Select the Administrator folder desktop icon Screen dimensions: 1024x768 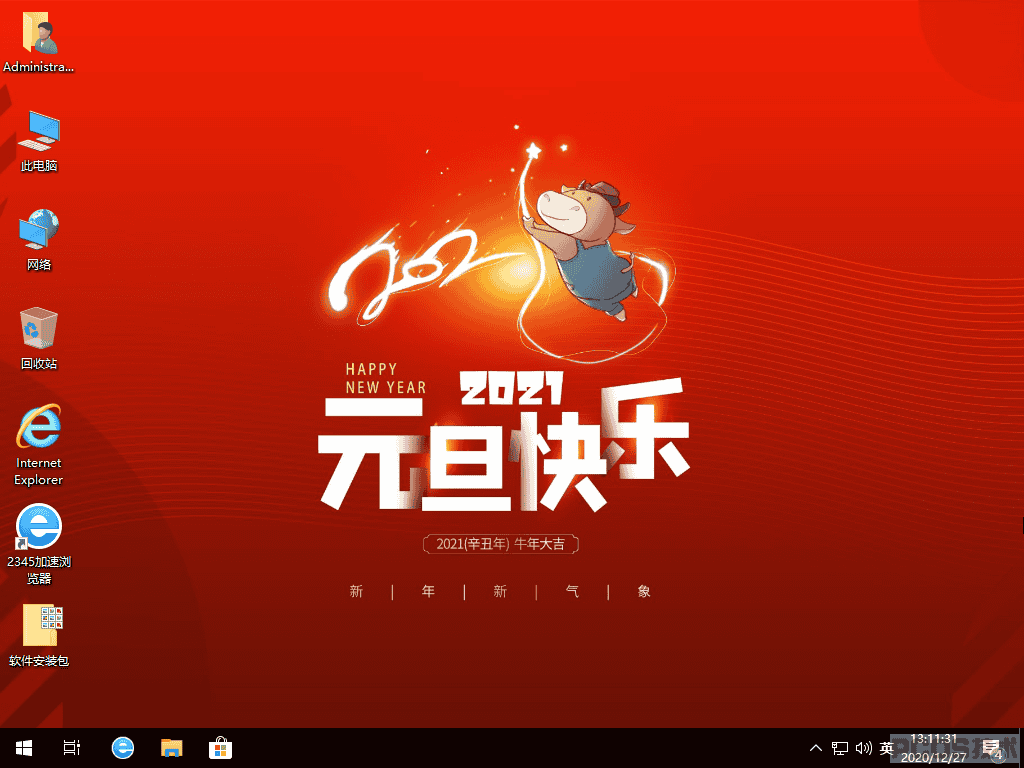(x=39, y=43)
